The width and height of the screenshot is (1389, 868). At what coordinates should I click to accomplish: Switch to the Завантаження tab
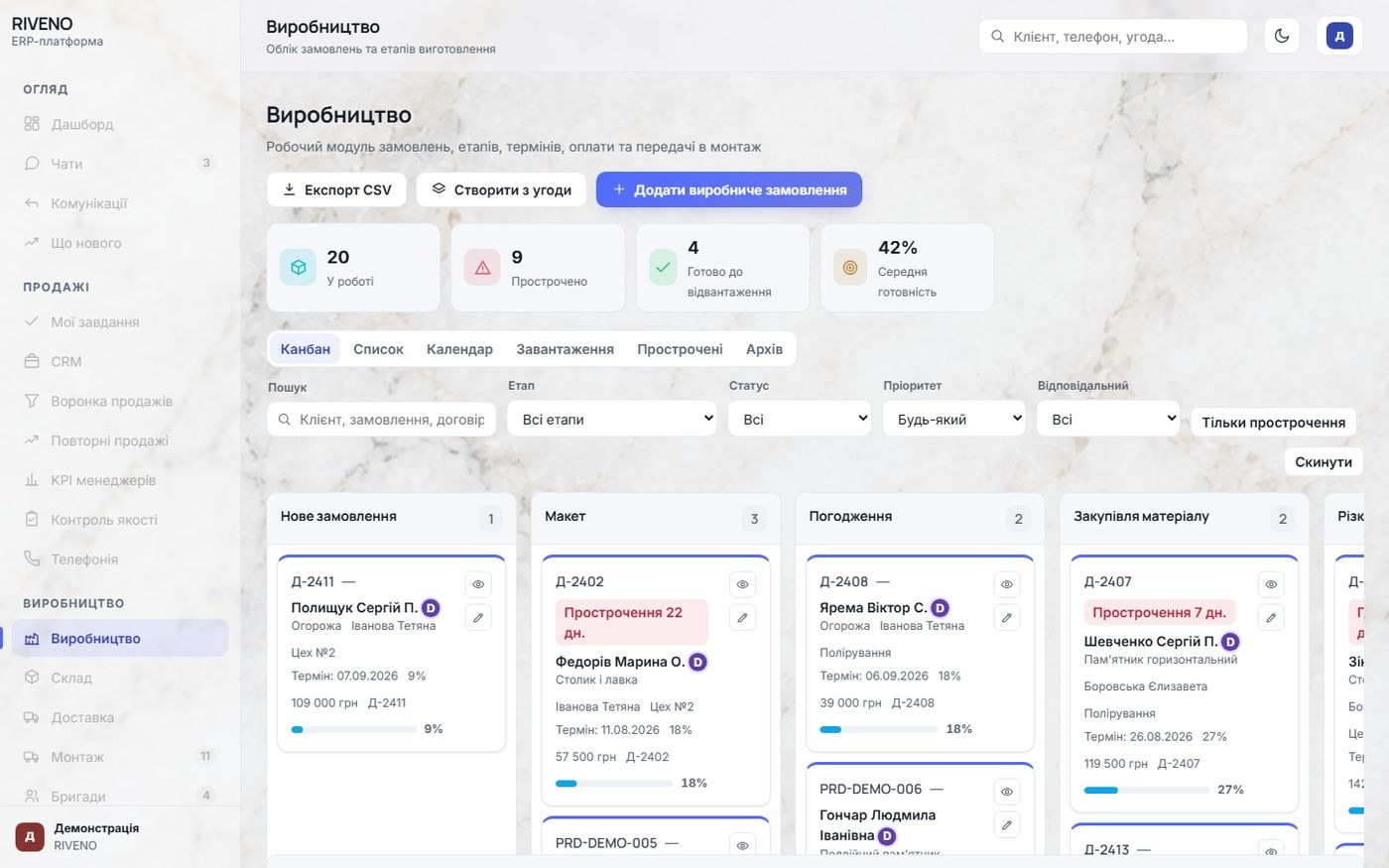coord(565,349)
